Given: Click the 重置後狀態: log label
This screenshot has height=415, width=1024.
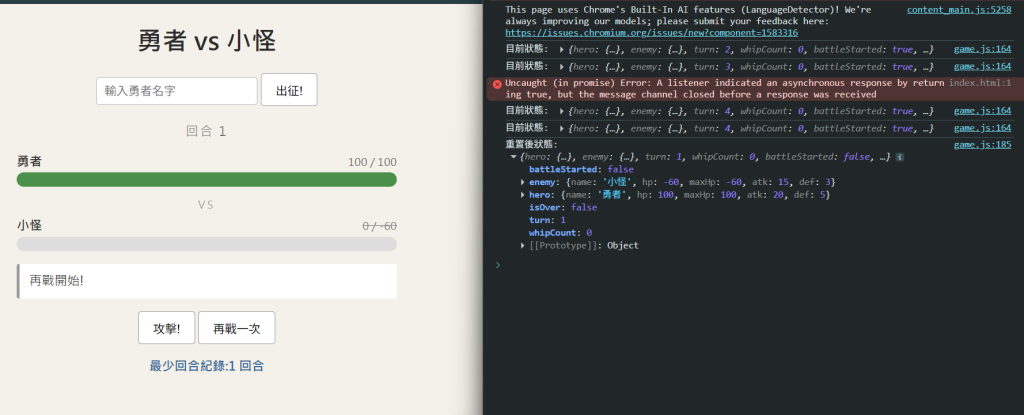Looking at the screenshot, I should [x=532, y=144].
